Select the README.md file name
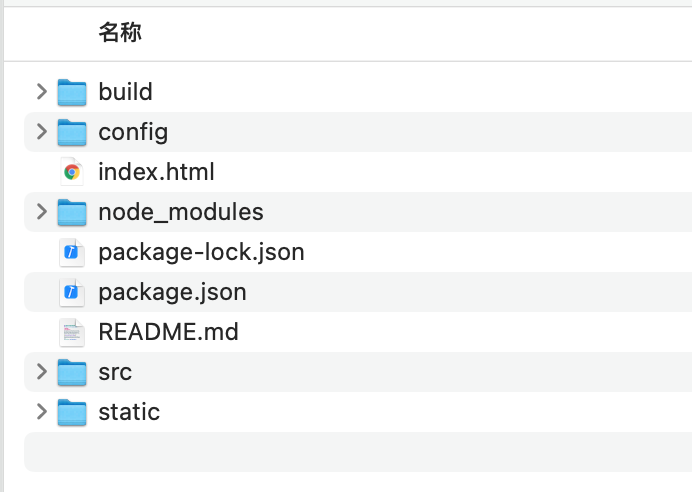Screen dimensions: 692x492 pos(168,332)
